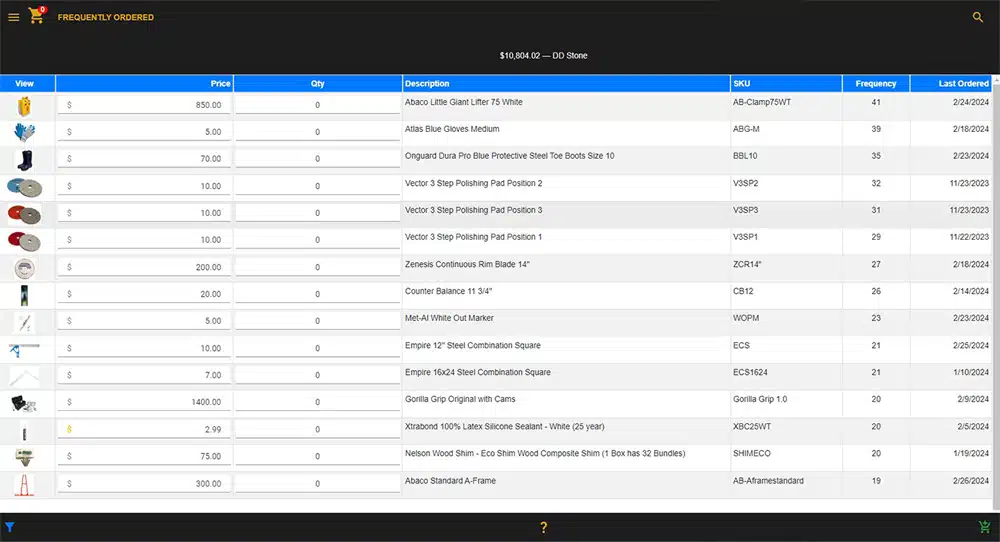Viewport: 1000px width, 542px height.
Task: Click the Frequently Ordered title
Action: point(106,17)
